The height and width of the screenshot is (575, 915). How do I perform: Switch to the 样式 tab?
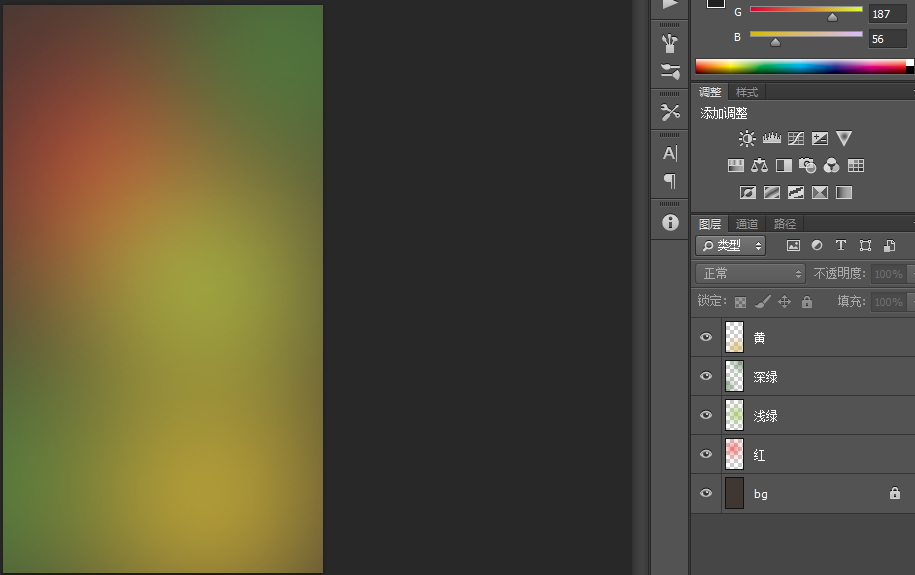click(747, 92)
